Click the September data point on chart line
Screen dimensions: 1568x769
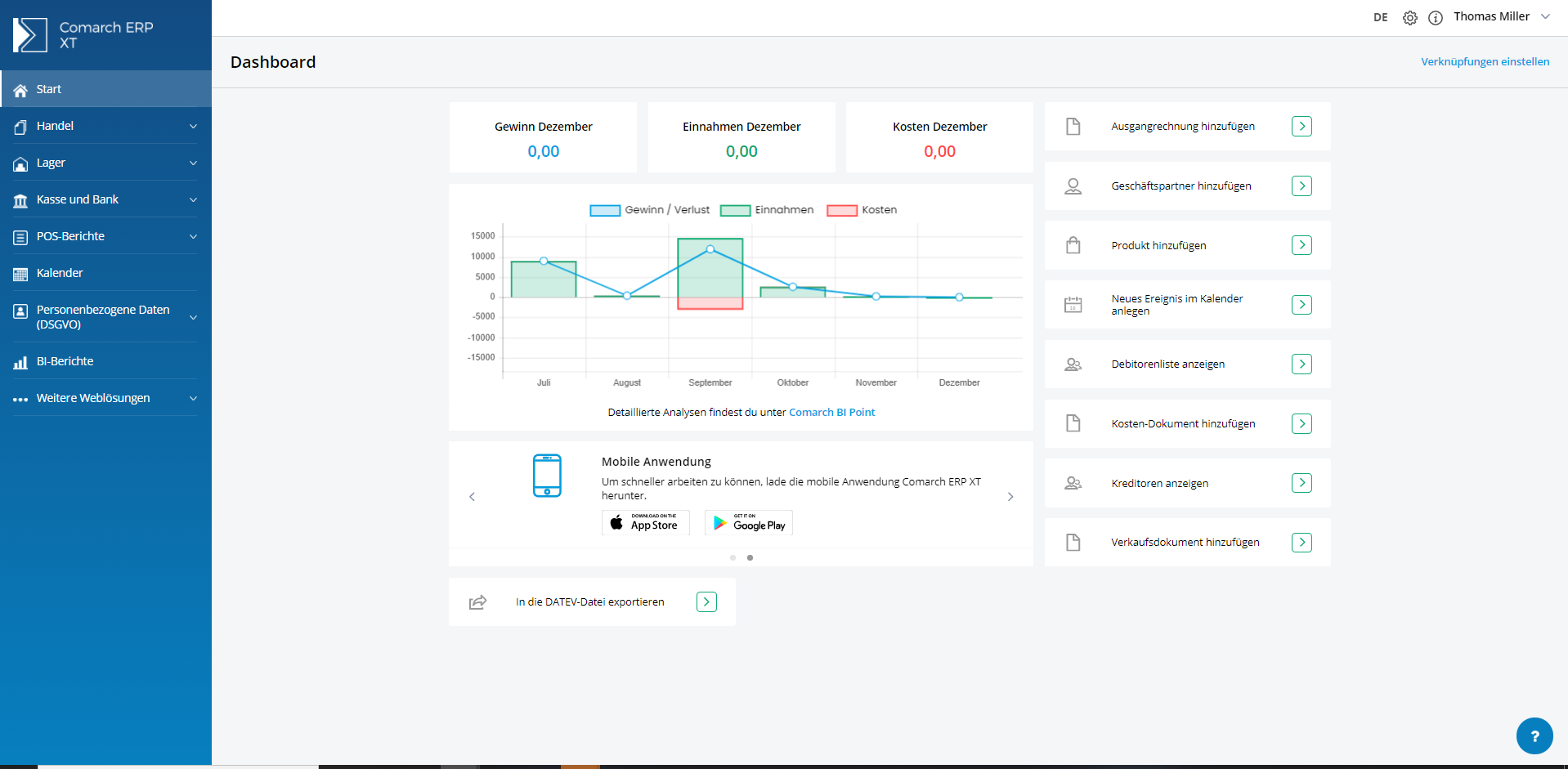point(710,249)
